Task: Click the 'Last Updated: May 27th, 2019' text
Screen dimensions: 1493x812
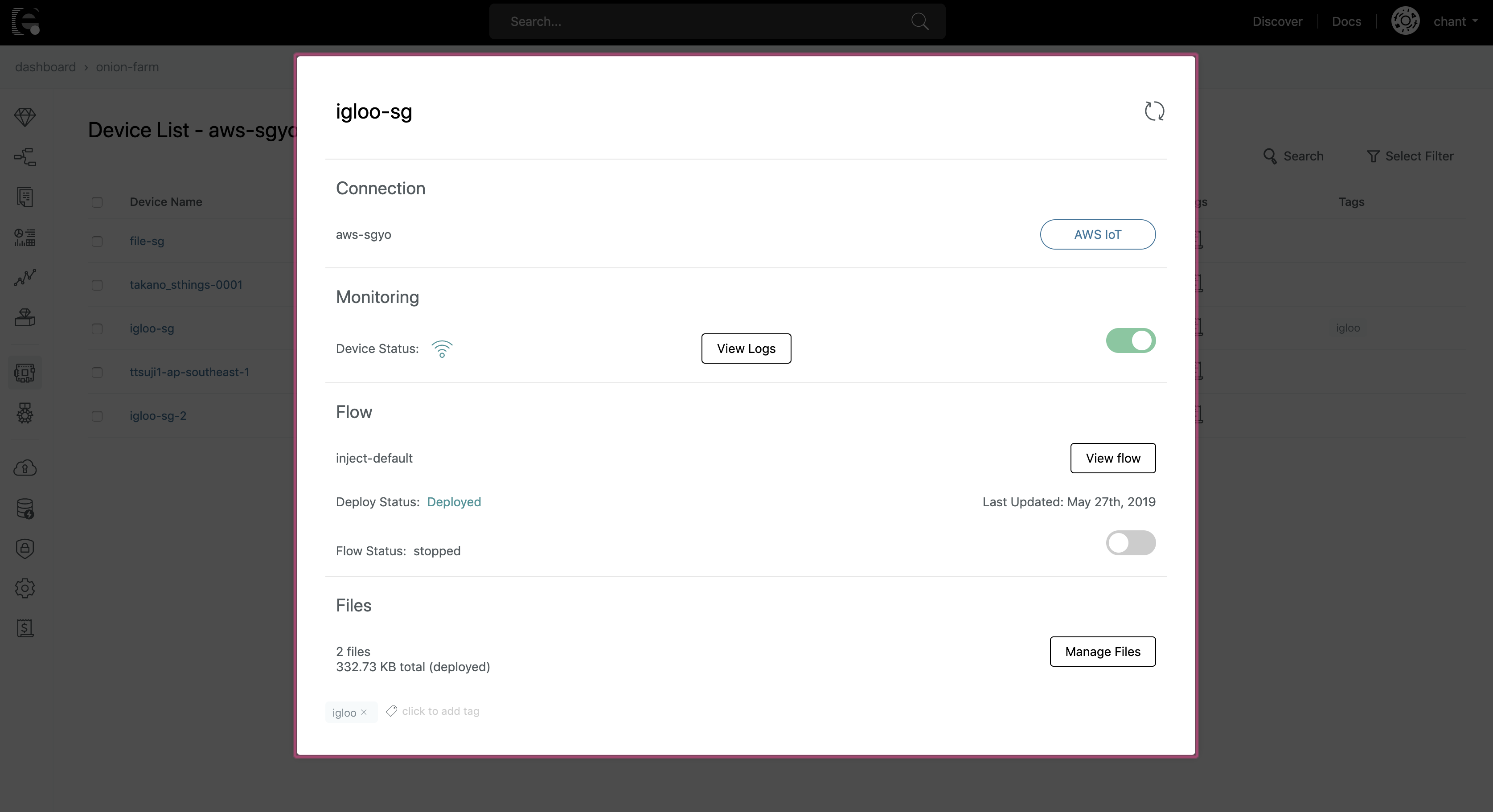Action: 1069,502
